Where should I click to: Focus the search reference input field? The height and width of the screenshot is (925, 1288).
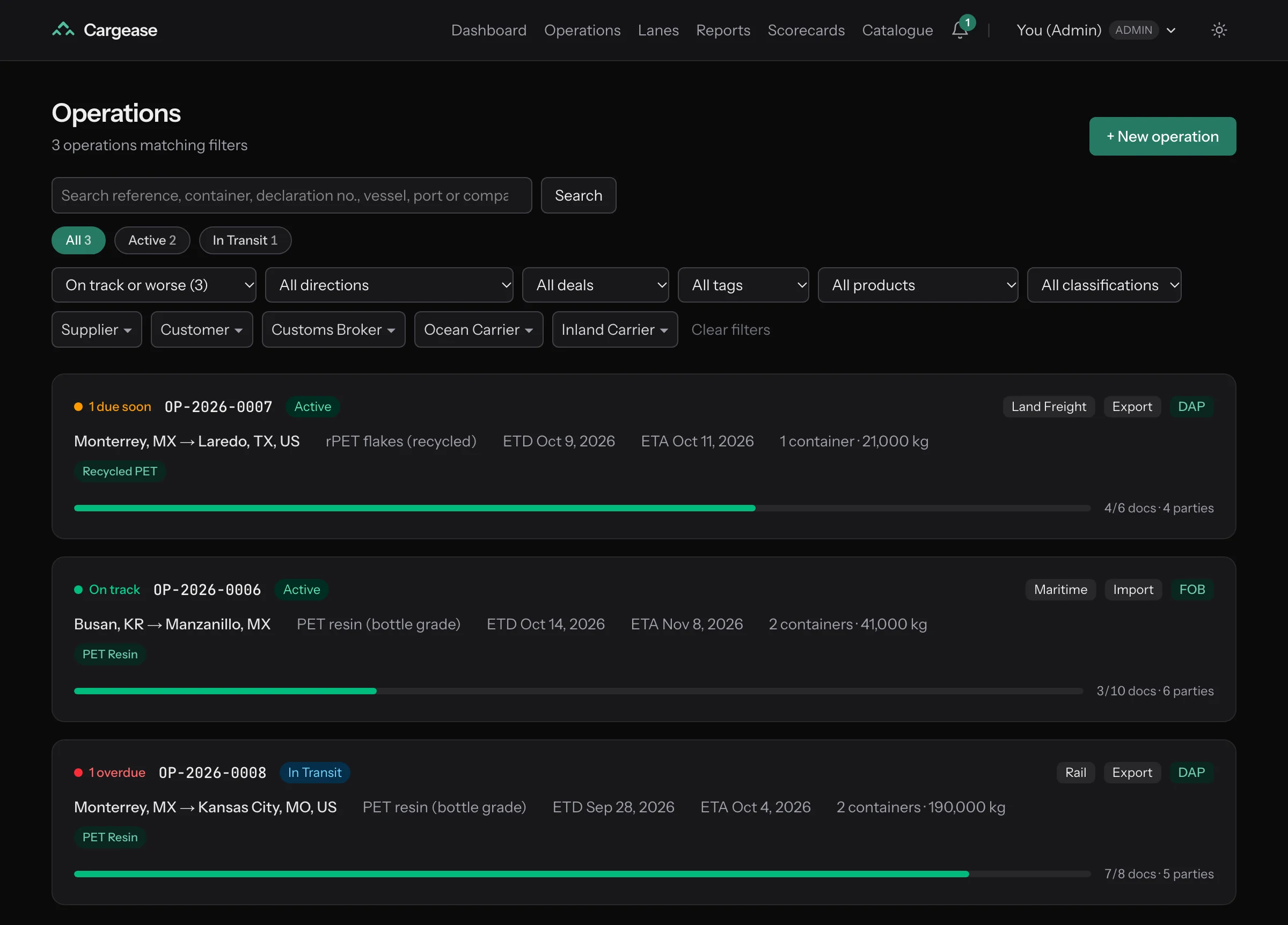point(291,195)
